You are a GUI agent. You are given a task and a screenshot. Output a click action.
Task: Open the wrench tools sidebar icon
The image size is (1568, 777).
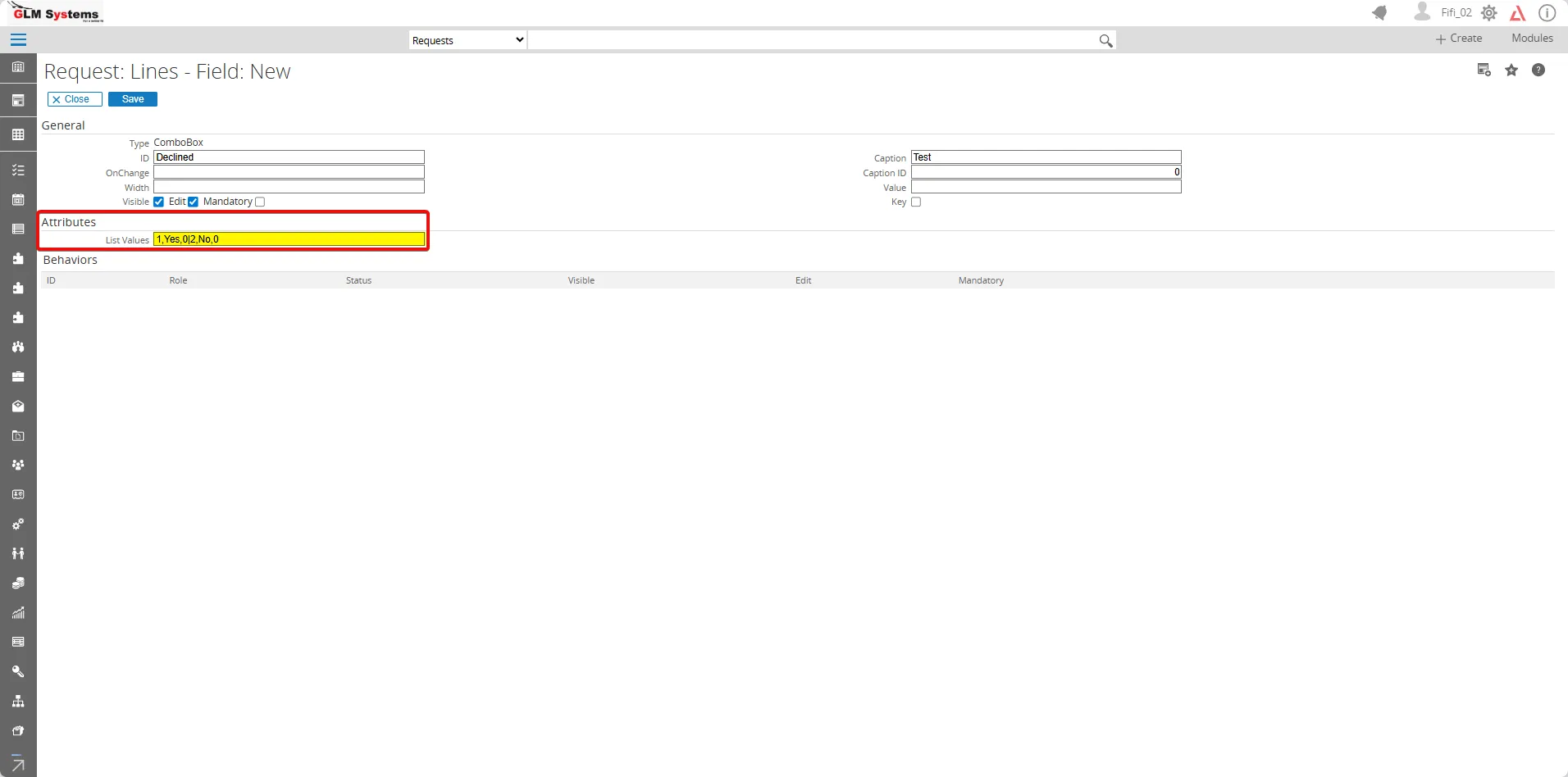pos(18,671)
